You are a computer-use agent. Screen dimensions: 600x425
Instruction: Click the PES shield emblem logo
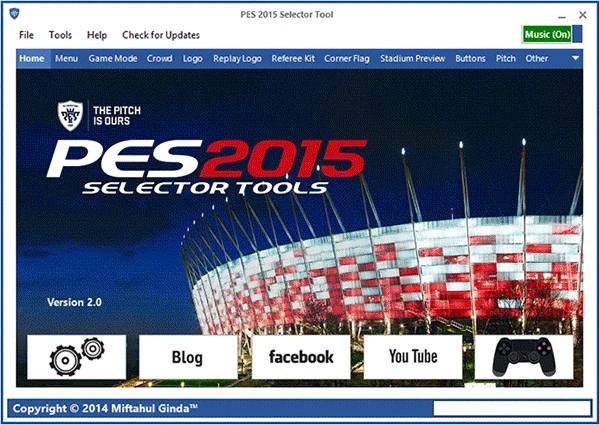coord(70,116)
